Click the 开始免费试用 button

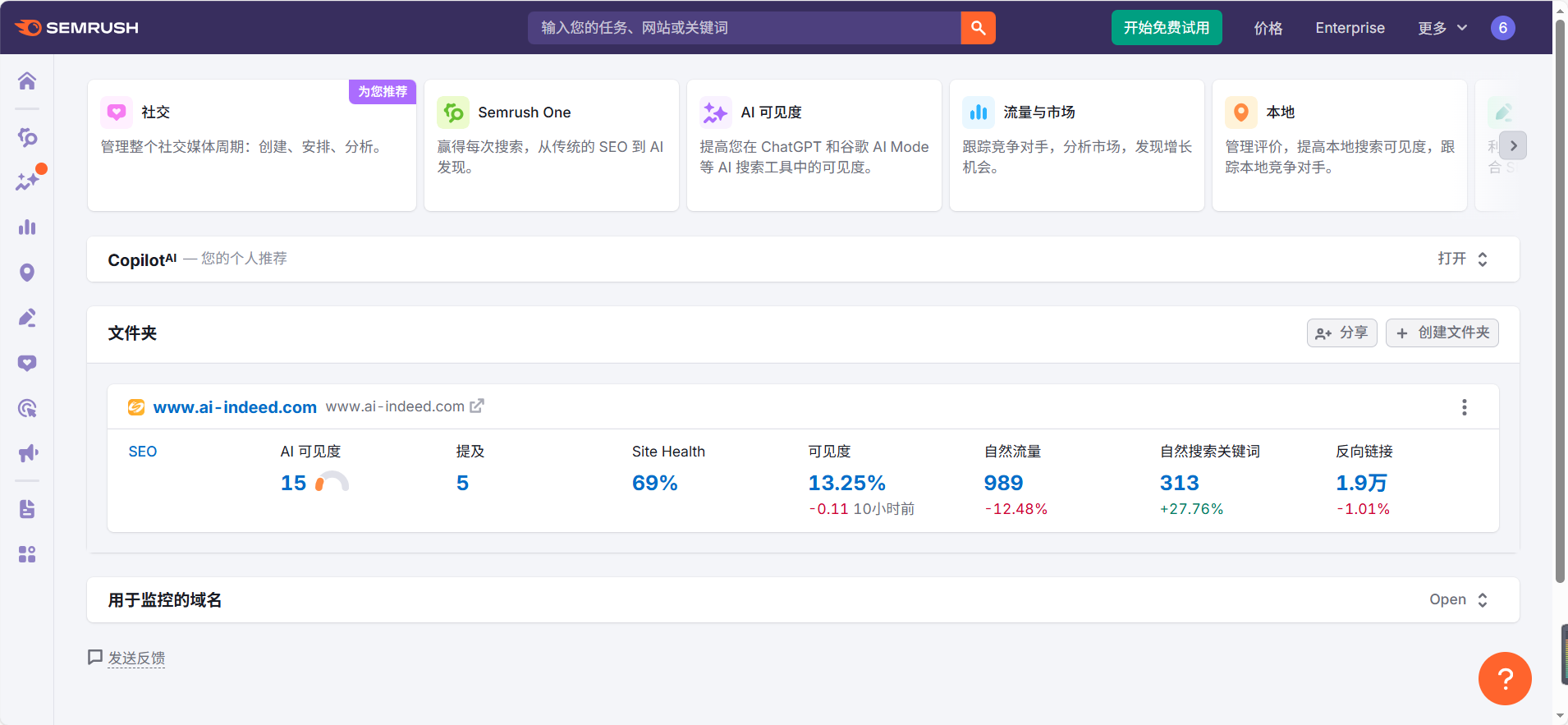pos(1166,28)
